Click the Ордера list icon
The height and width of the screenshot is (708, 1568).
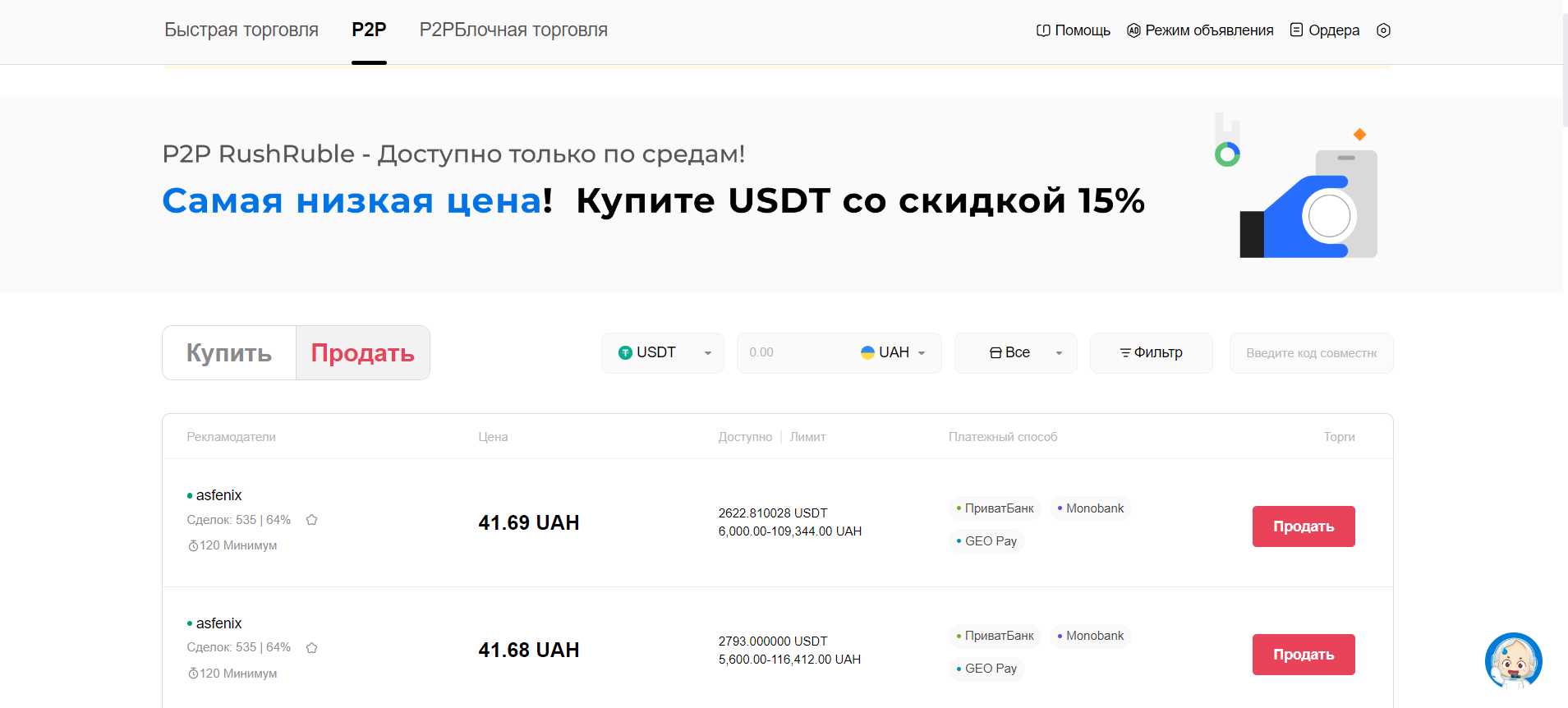(x=1297, y=30)
